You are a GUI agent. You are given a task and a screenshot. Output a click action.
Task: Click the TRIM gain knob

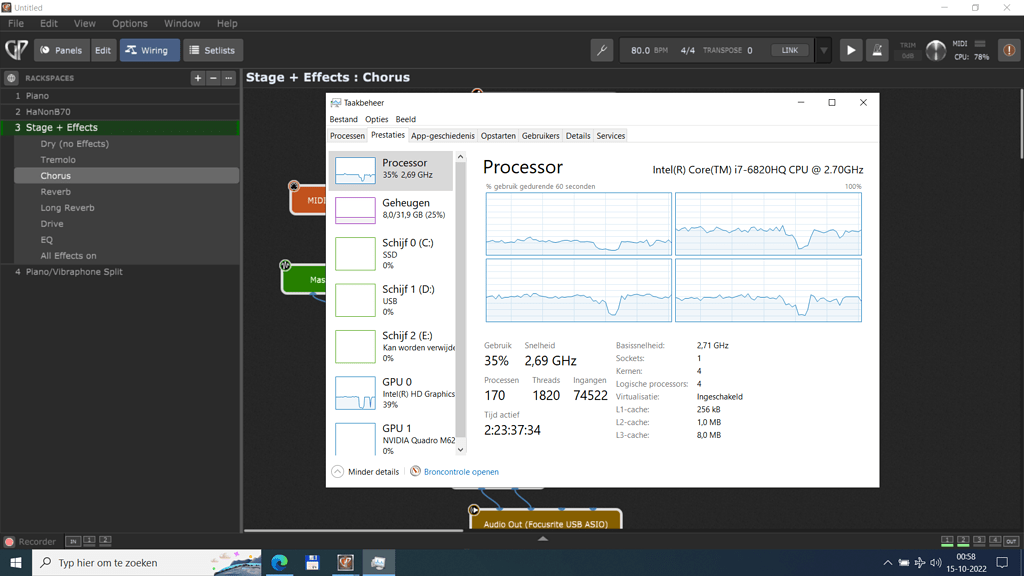pos(935,50)
